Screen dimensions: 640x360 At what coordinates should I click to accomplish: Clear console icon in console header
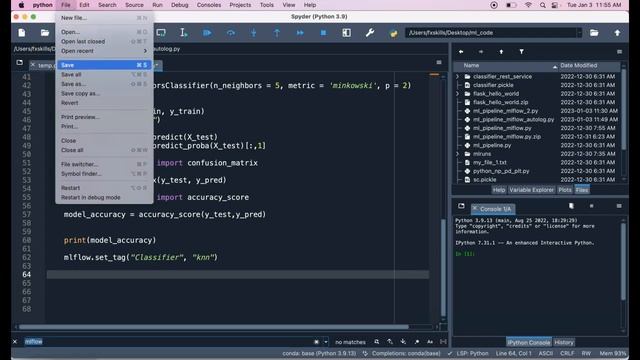pos(571,206)
